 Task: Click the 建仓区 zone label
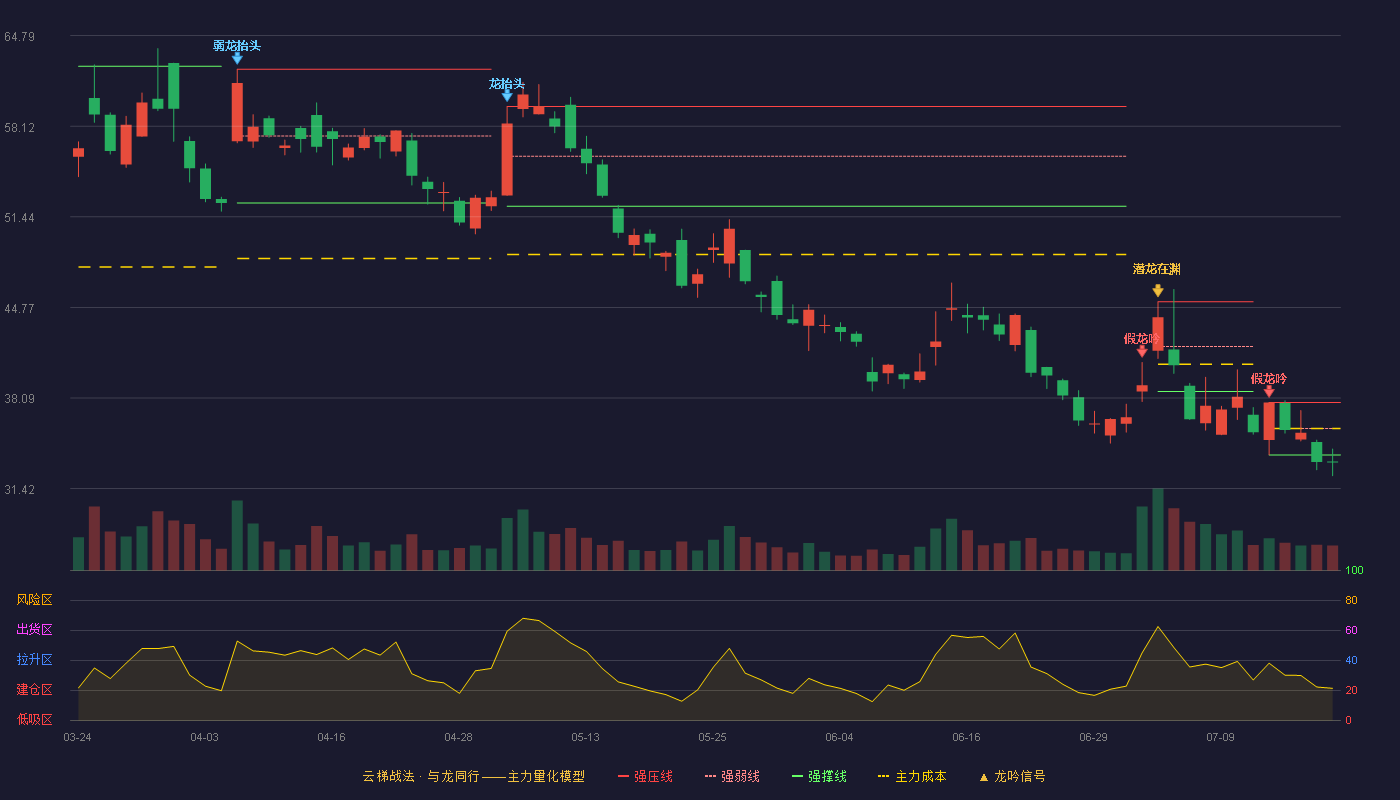(34, 690)
